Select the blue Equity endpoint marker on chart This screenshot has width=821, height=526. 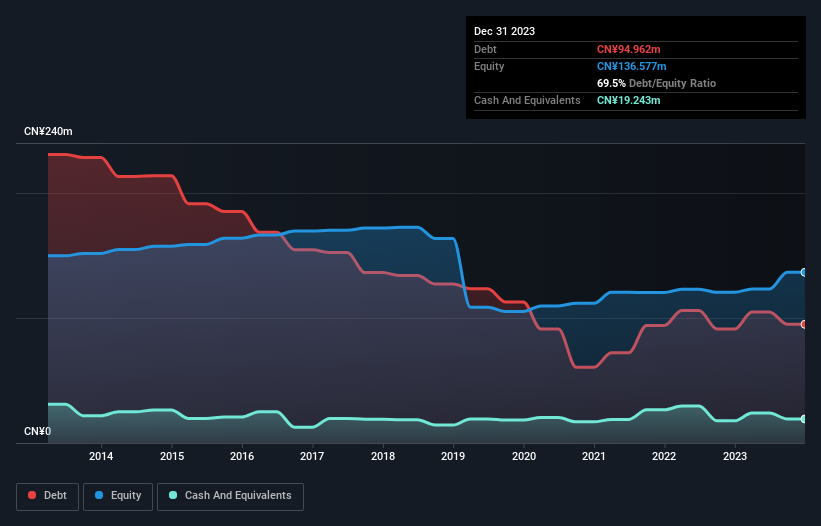click(x=804, y=272)
